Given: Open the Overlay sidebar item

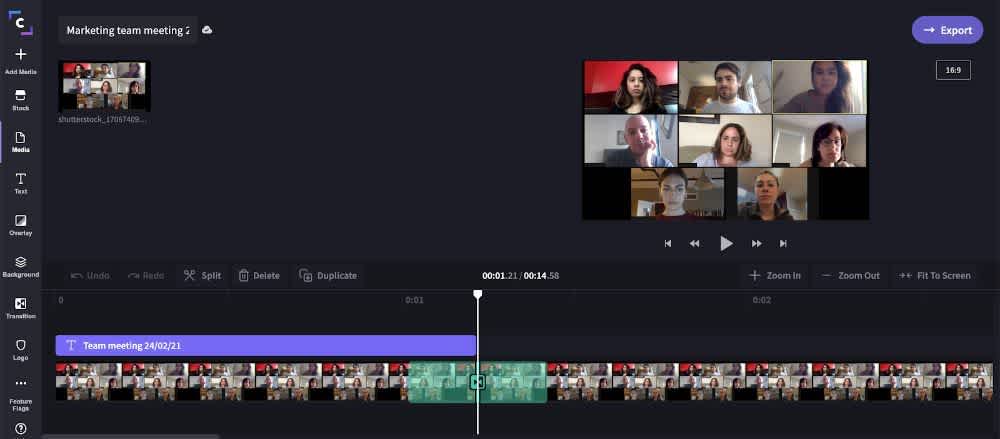Looking at the screenshot, I should pyautogui.click(x=20, y=225).
